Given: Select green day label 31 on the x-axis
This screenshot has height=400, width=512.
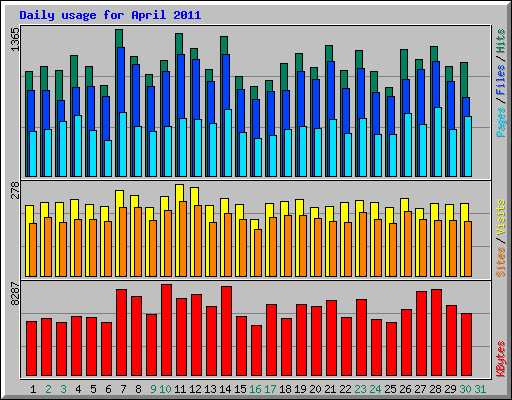Looking at the screenshot, I should coord(480,389).
